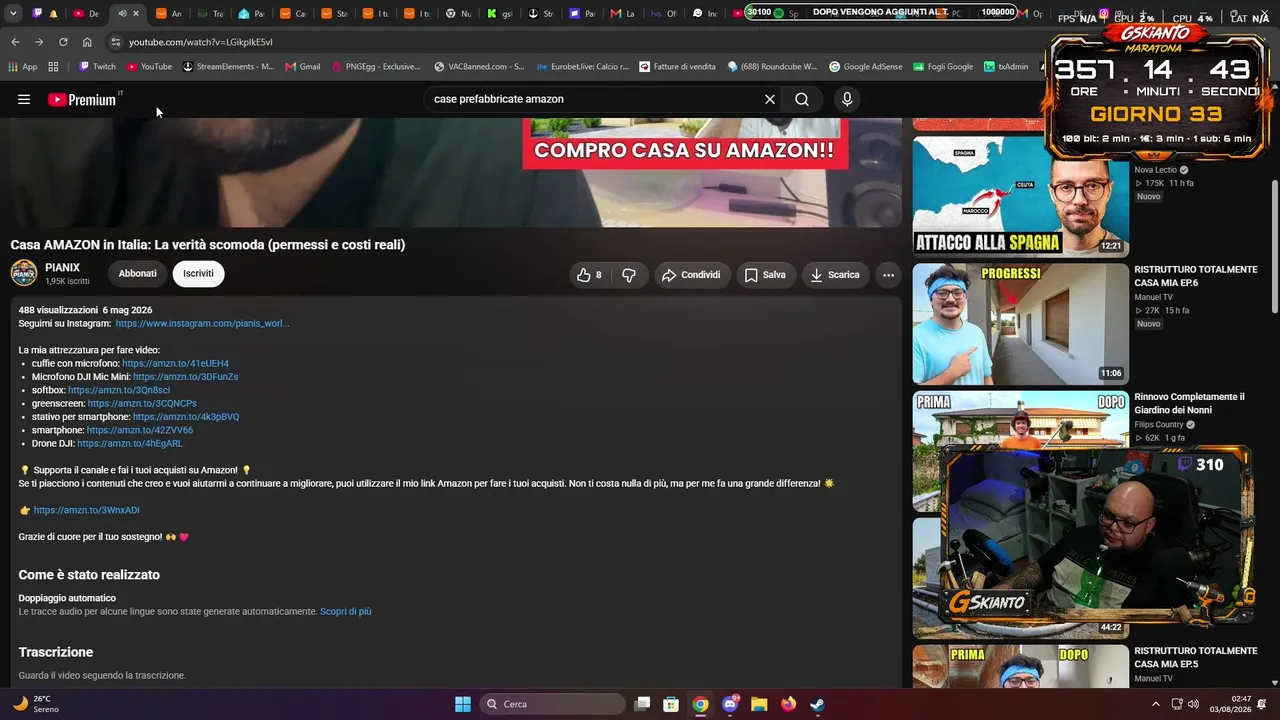
Task: Switch to Chrome on the taskbar
Action: point(701,704)
